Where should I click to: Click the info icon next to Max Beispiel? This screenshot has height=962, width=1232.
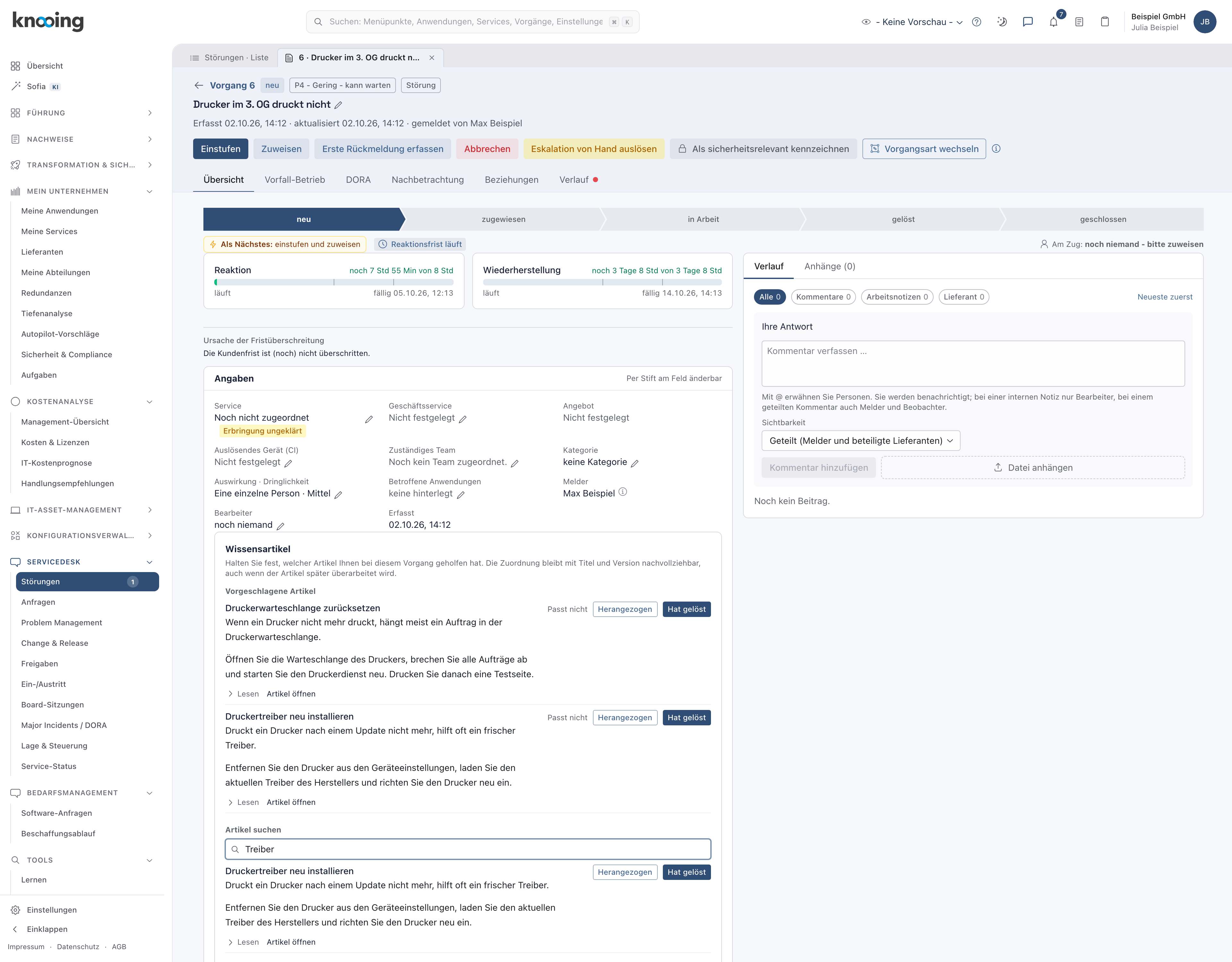click(x=623, y=492)
